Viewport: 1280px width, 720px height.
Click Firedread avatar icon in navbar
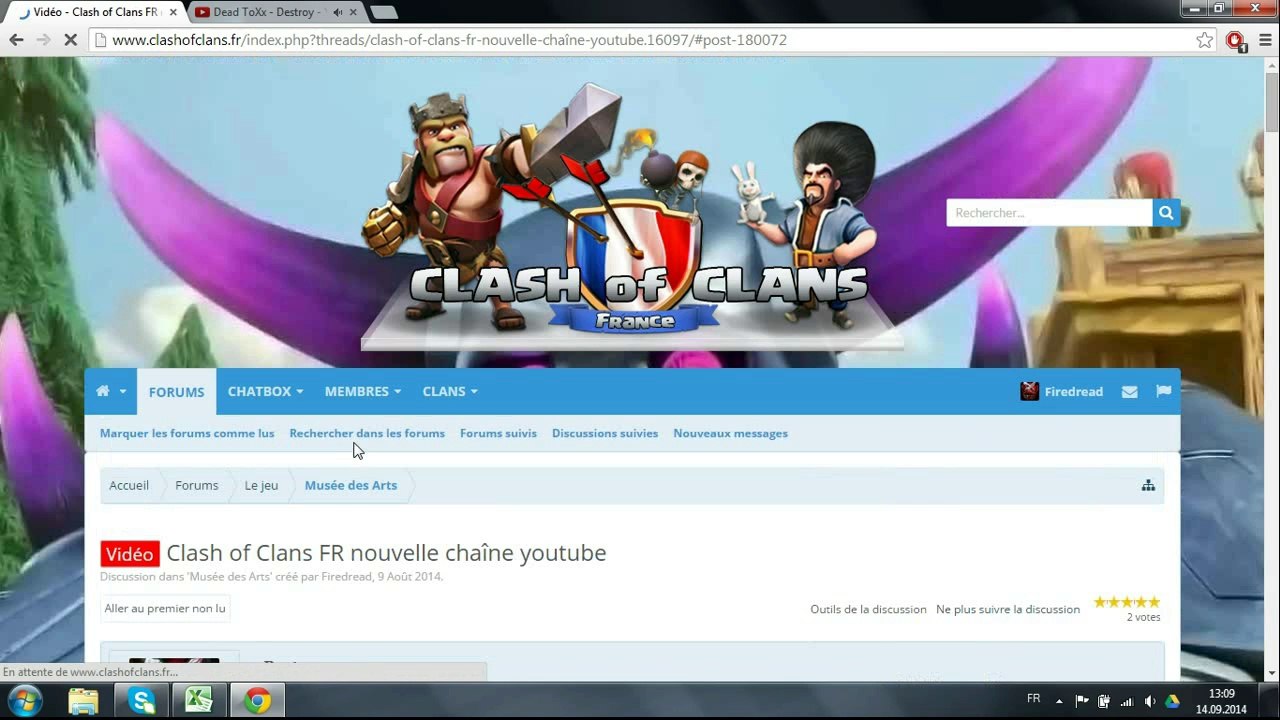coord(1029,391)
